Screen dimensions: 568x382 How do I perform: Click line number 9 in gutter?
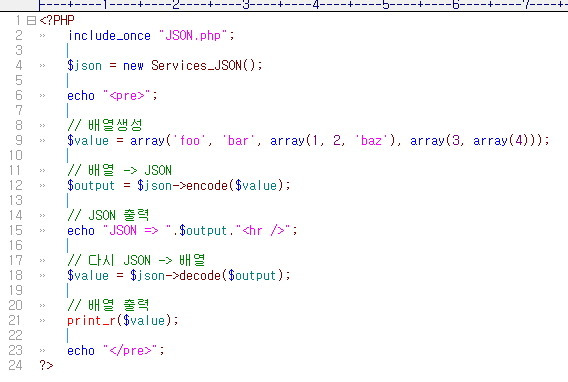[19, 140]
